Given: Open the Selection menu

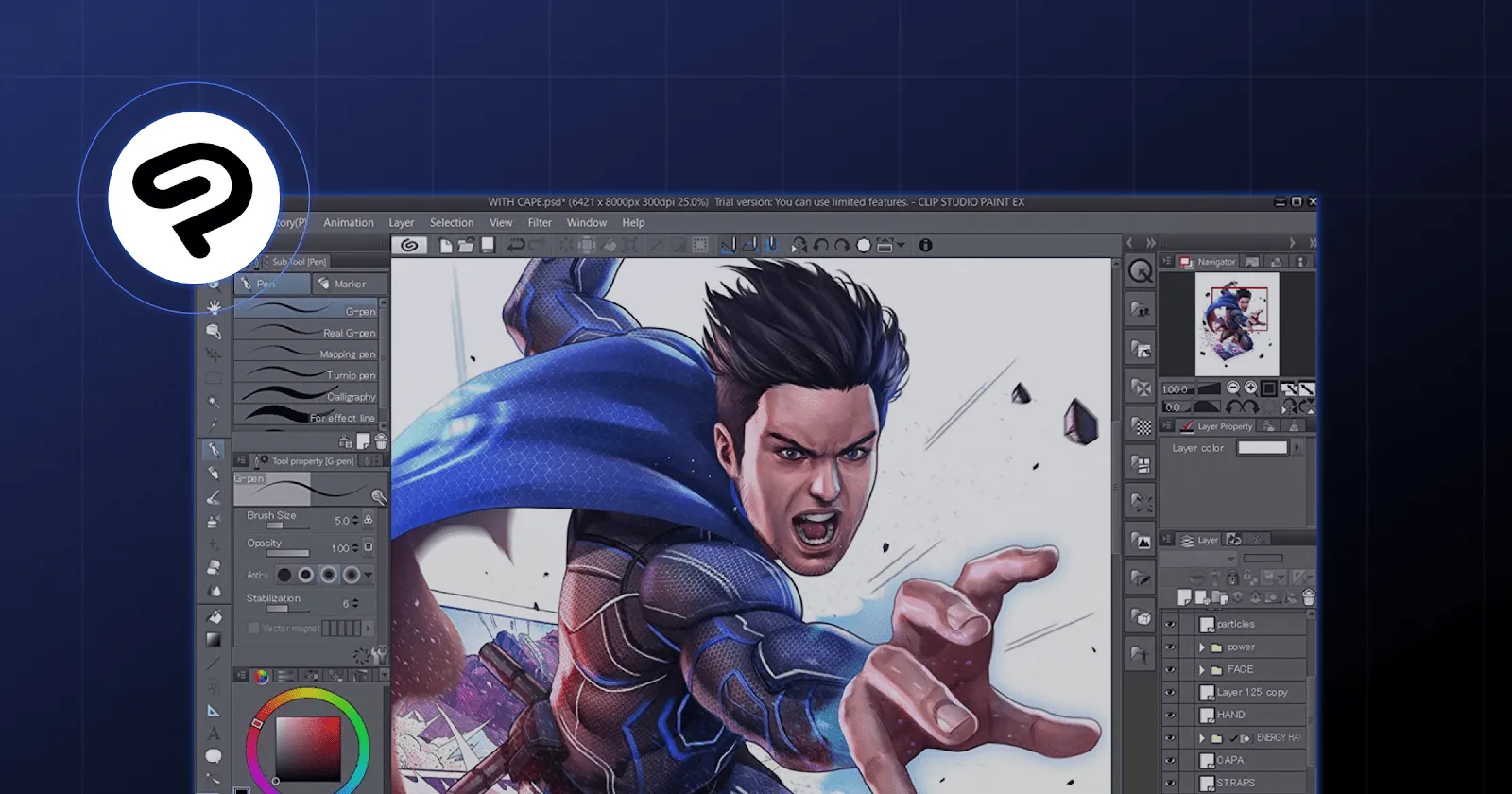Looking at the screenshot, I should click(x=452, y=223).
